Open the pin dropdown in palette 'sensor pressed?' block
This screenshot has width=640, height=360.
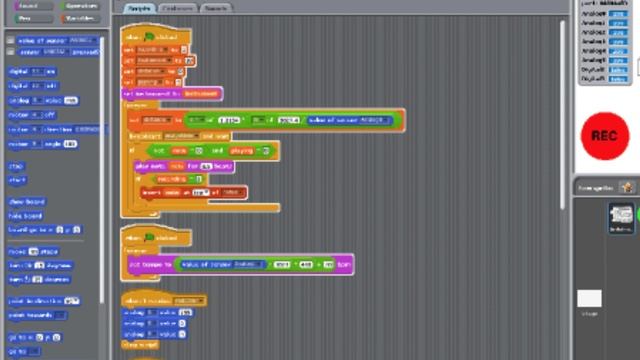[55, 52]
